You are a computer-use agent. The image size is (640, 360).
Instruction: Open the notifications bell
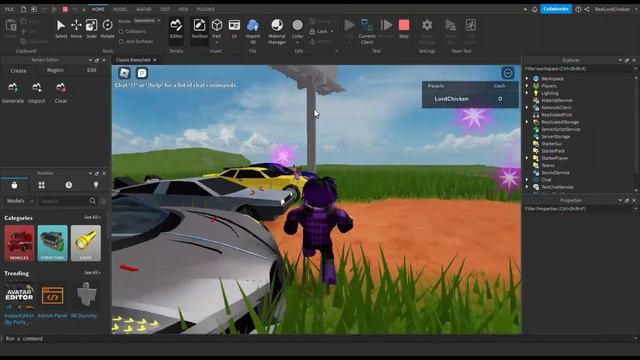click(x=535, y=9)
